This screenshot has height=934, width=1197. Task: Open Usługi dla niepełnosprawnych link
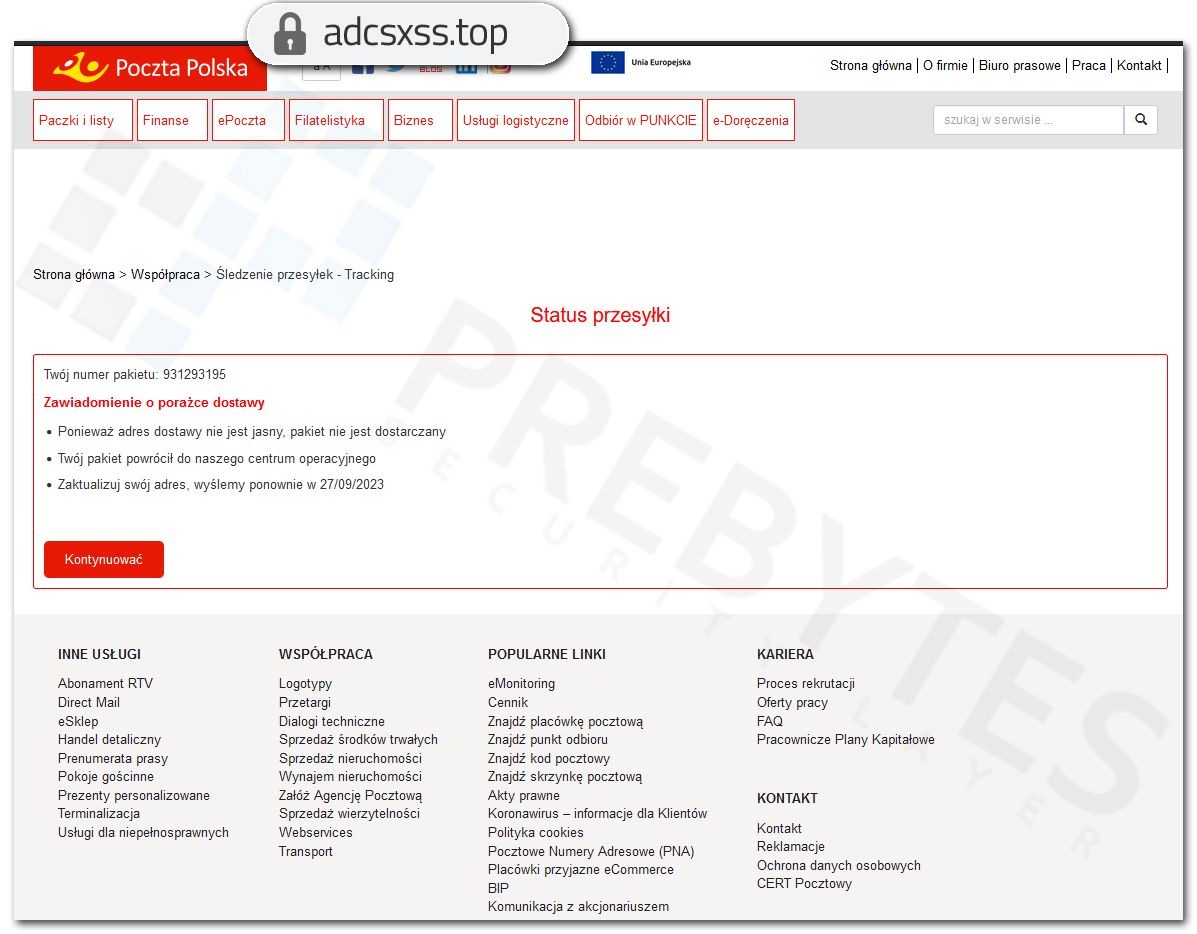coord(144,833)
